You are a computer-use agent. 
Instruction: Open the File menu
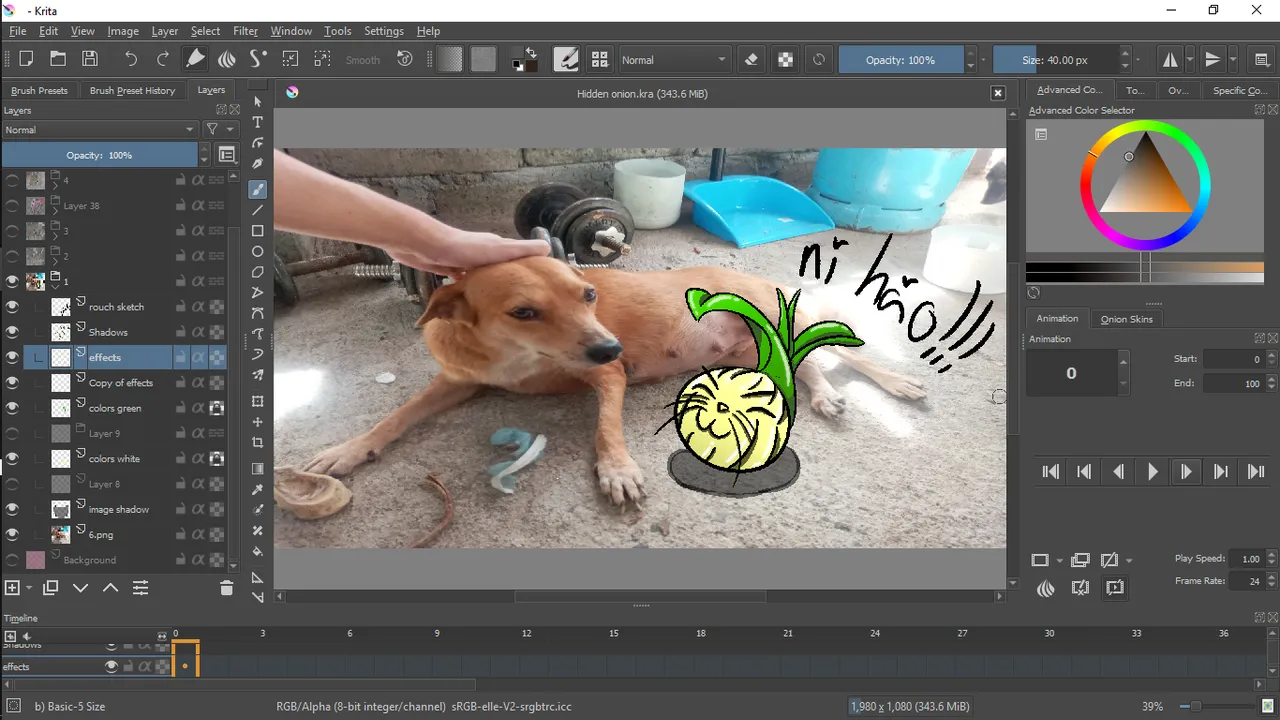(18, 31)
